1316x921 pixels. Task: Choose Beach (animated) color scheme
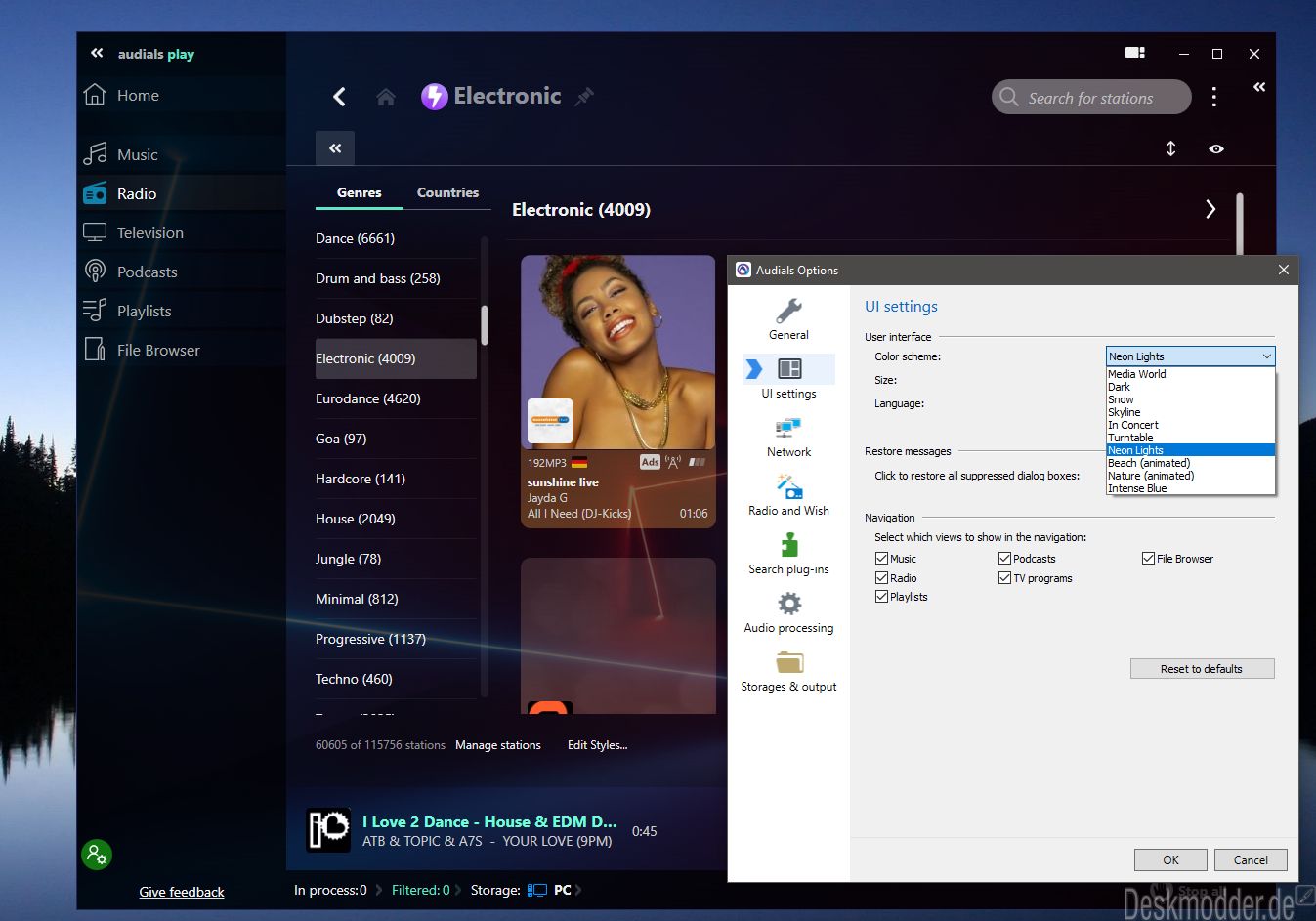1190,463
